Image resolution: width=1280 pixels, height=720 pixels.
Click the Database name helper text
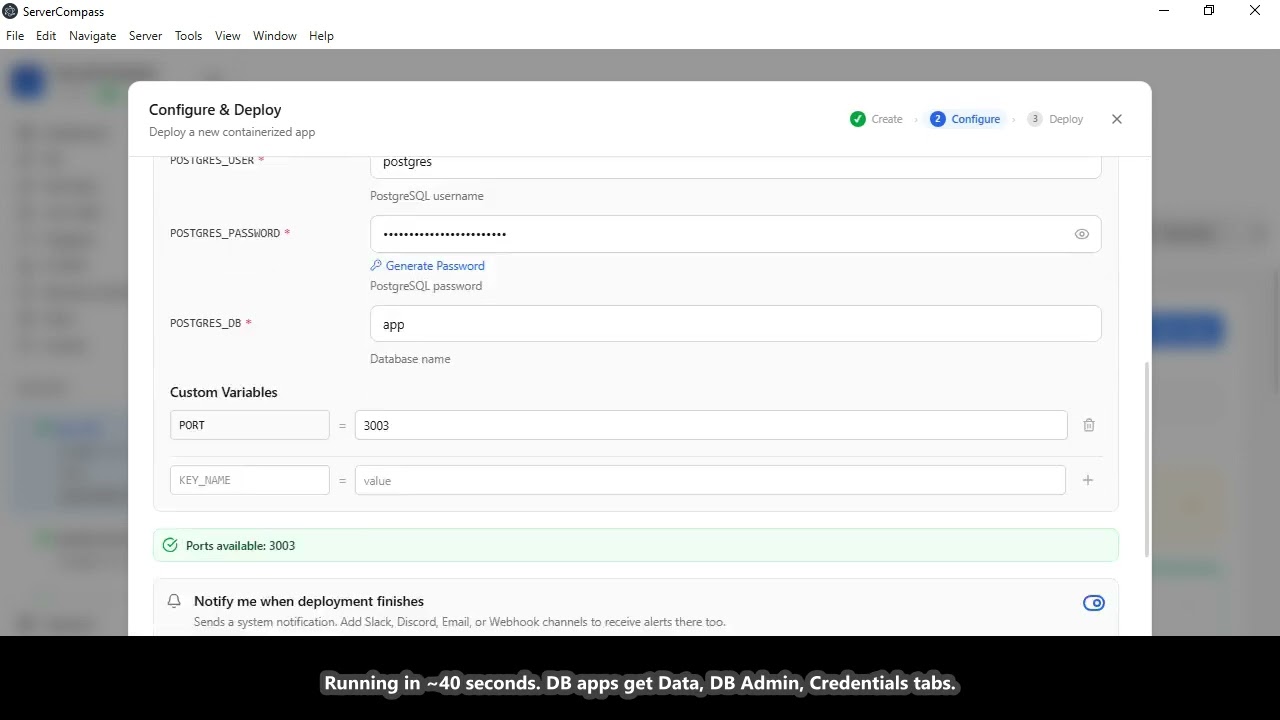pyautogui.click(x=410, y=359)
